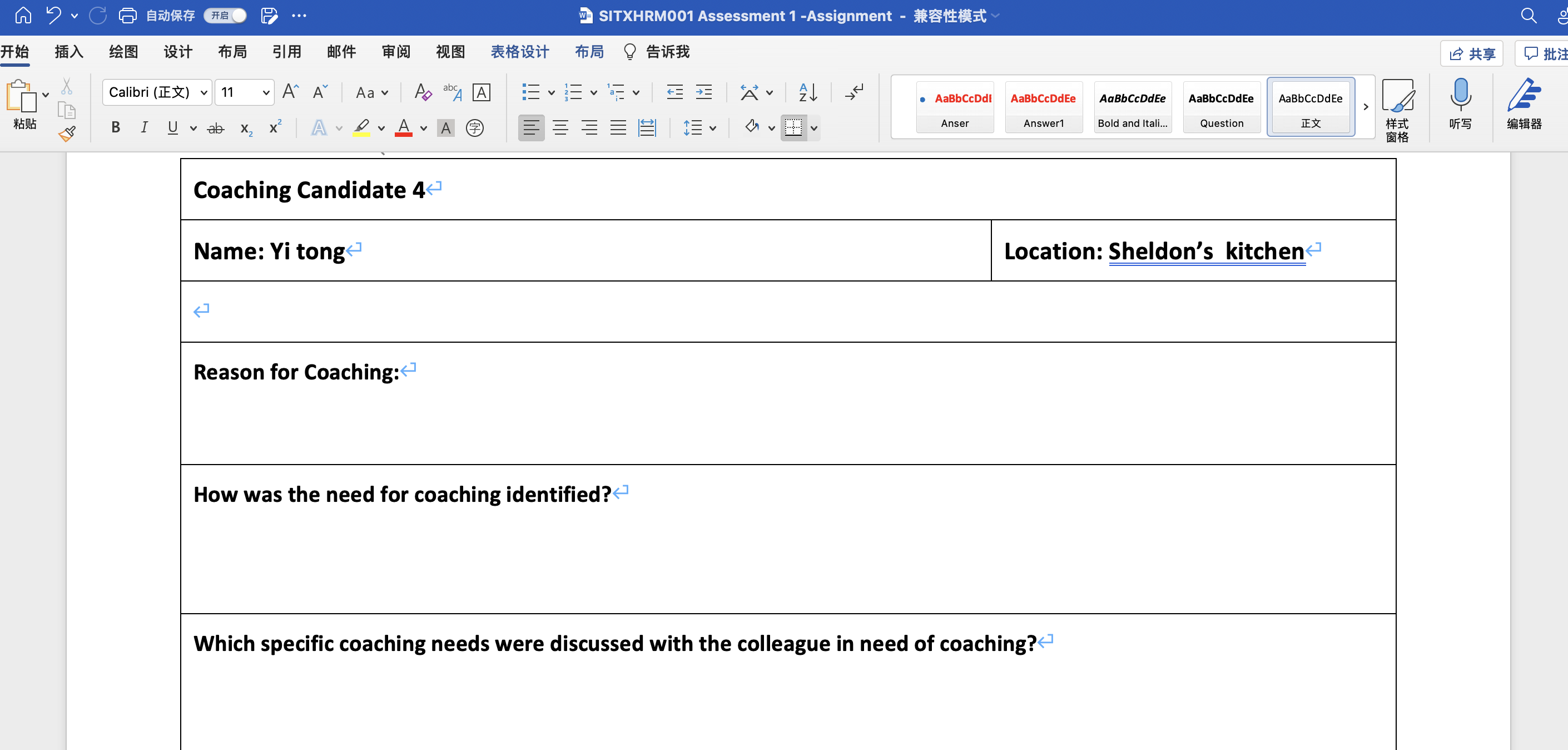Expand the borders dropdown arrow
The width and height of the screenshot is (1568, 750).
click(814, 128)
